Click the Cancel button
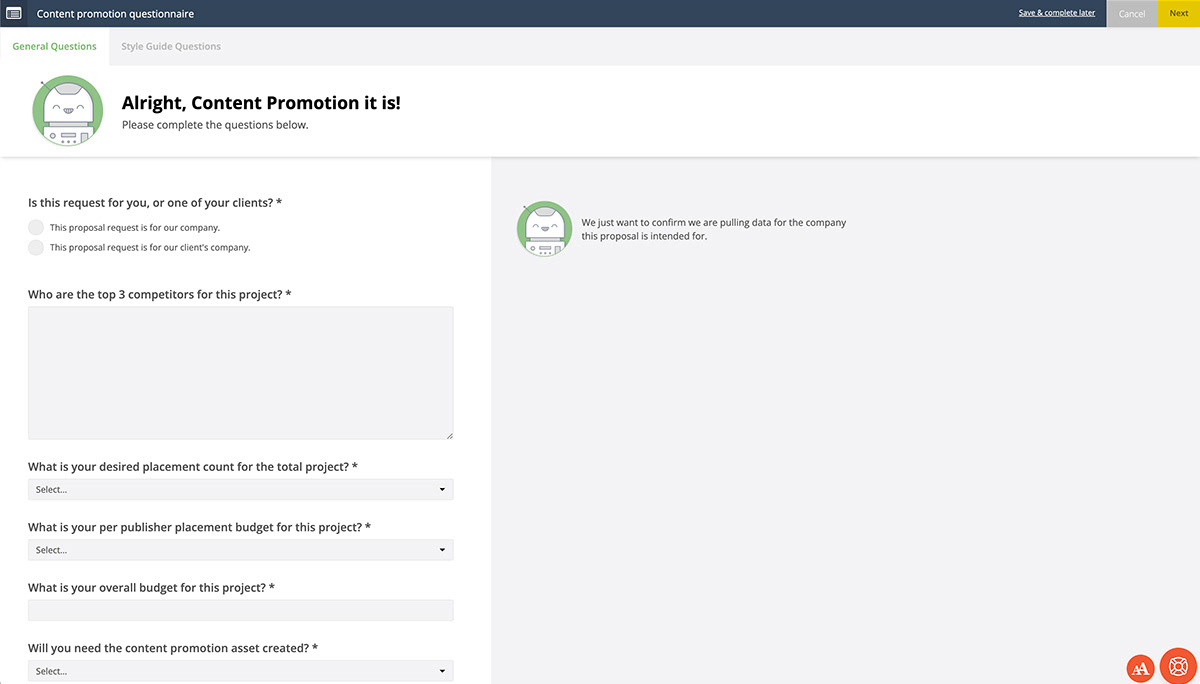 [x=1132, y=14]
